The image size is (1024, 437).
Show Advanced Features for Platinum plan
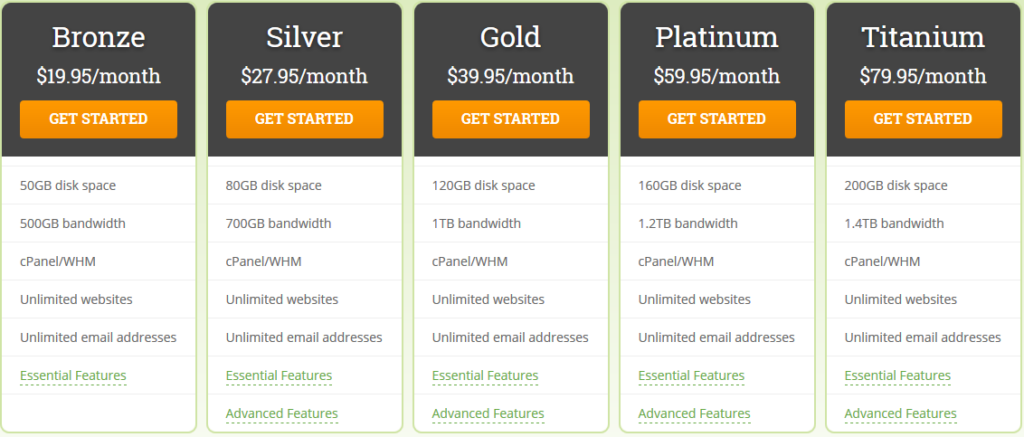695,413
